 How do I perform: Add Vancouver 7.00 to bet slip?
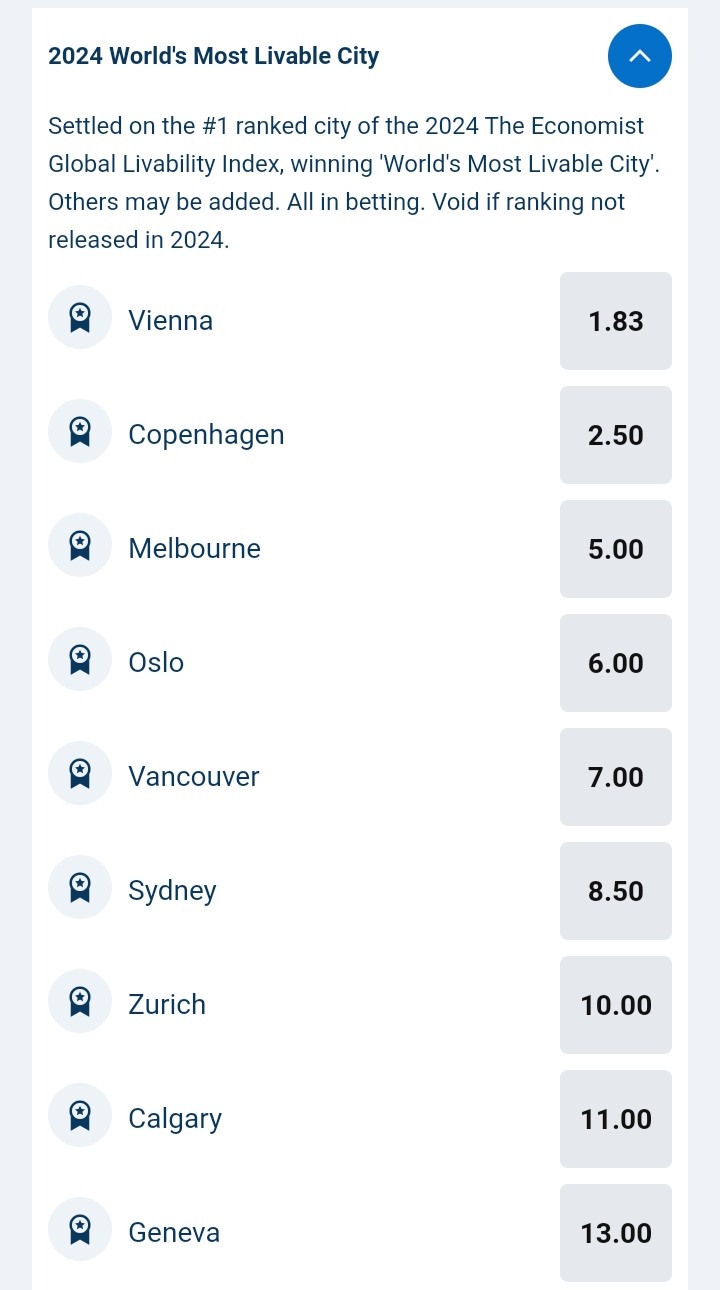click(616, 777)
